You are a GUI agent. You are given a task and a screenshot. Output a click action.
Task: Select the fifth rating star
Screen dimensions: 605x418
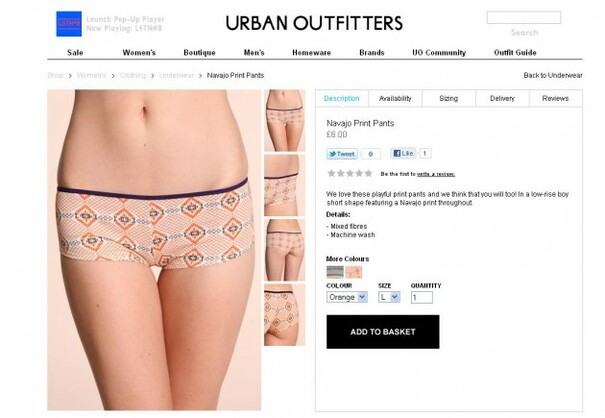pos(368,173)
